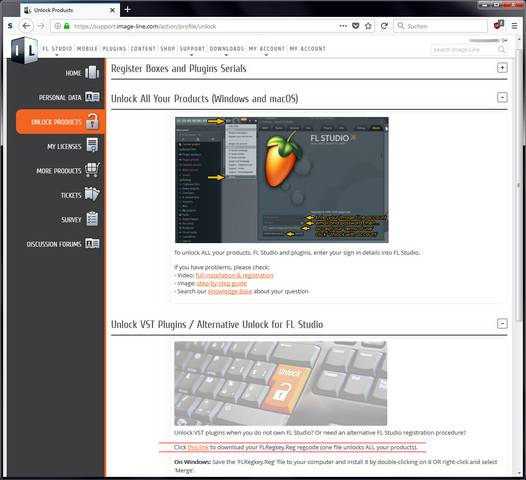The height and width of the screenshot is (480, 526).
Task: Click Survey clipboard icon
Action: (x=92, y=219)
